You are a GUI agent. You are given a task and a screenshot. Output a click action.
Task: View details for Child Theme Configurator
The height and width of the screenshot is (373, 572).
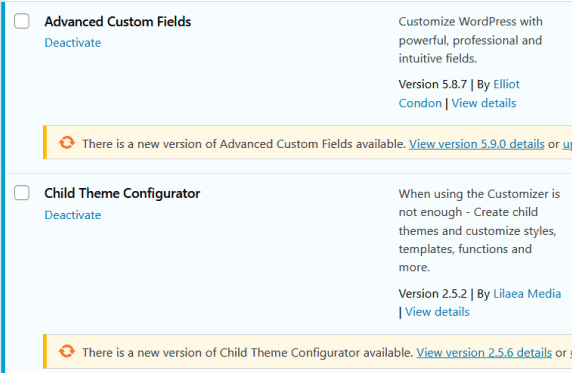[x=437, y=312]
